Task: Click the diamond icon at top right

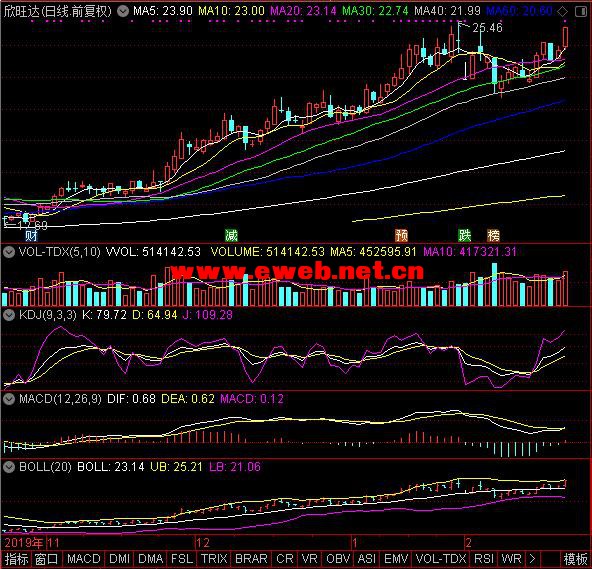Action: 563,11
